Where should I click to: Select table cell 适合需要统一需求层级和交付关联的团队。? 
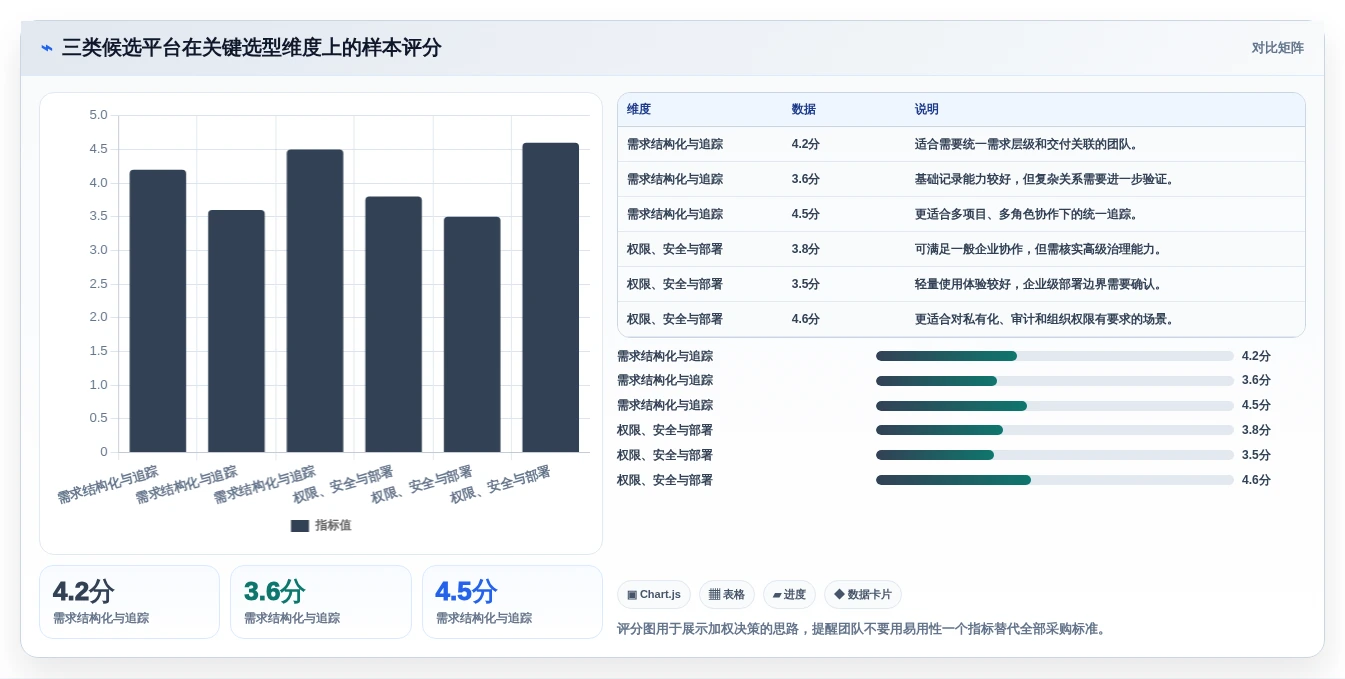1027,144
